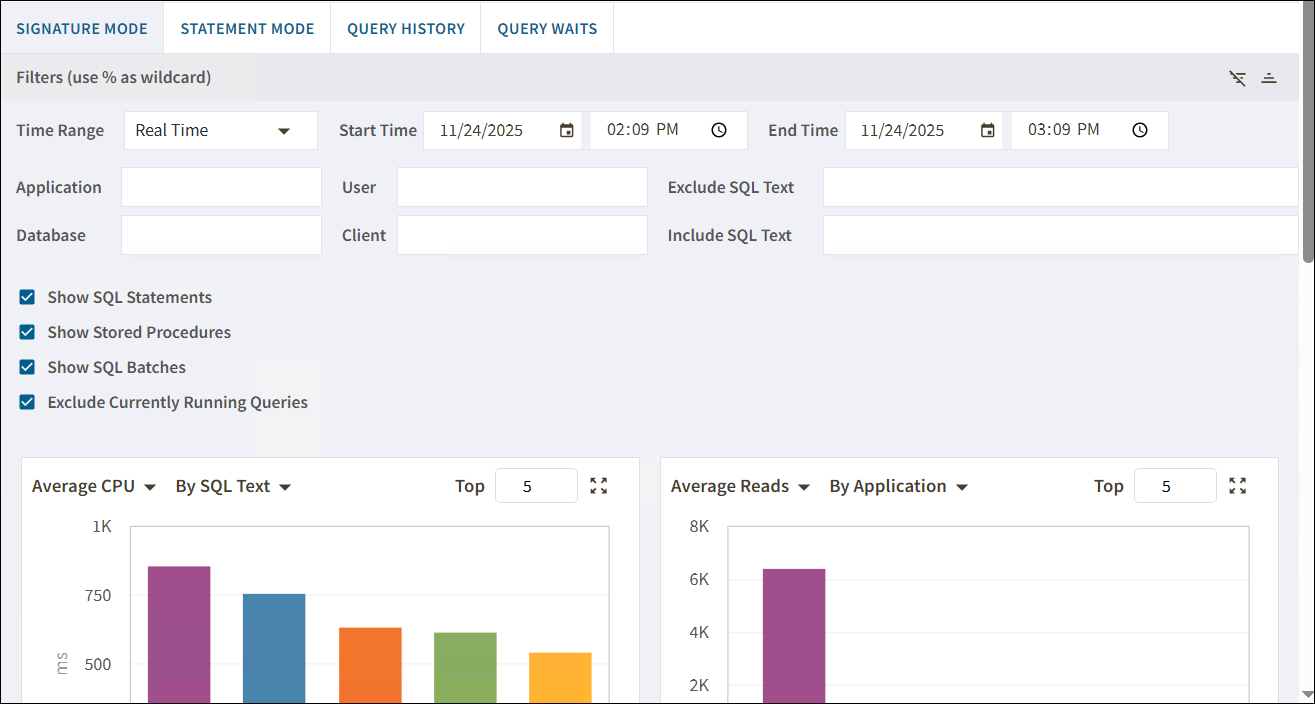Open the Start Time calendar picker
Screen dimensions: 1315x704
(567, 130)
